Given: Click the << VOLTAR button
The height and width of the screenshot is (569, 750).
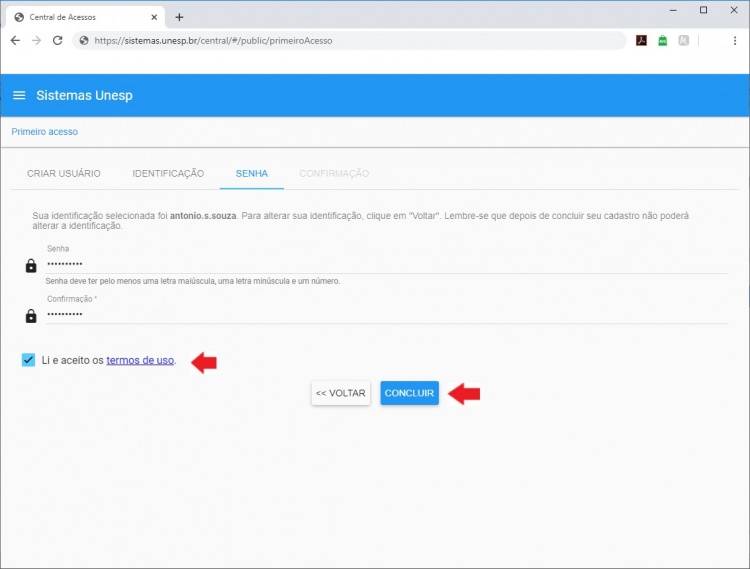Looking at the screenshot, I should tap(340, 393).
